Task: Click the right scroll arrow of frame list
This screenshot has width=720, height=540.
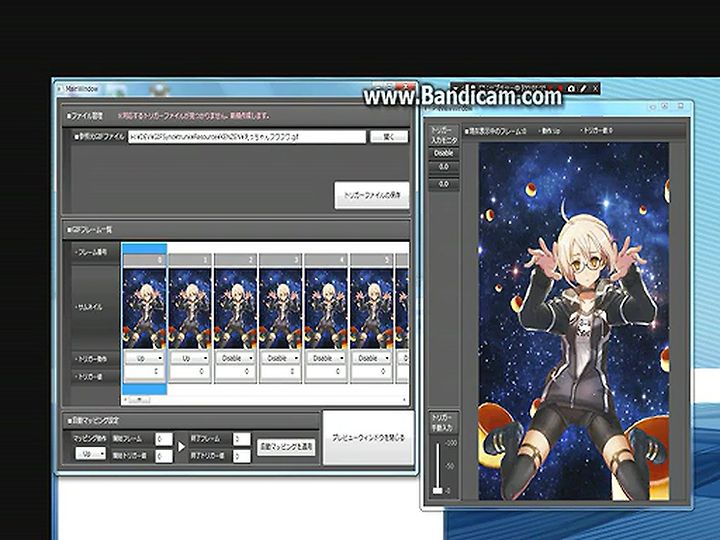Action: pyautogui.click(x=405, y=400)
